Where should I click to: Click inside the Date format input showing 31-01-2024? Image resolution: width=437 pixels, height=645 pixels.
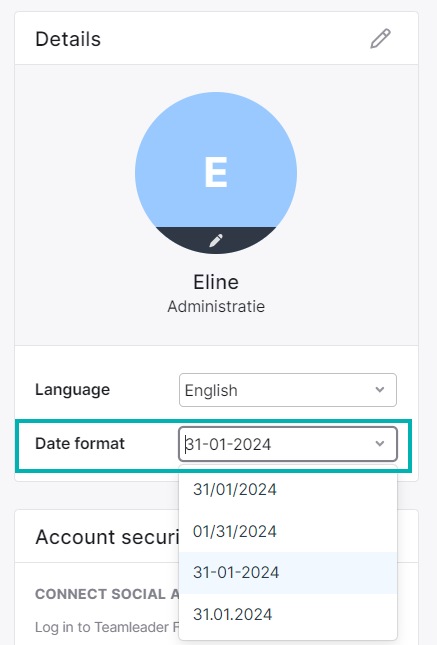point(288,444)
